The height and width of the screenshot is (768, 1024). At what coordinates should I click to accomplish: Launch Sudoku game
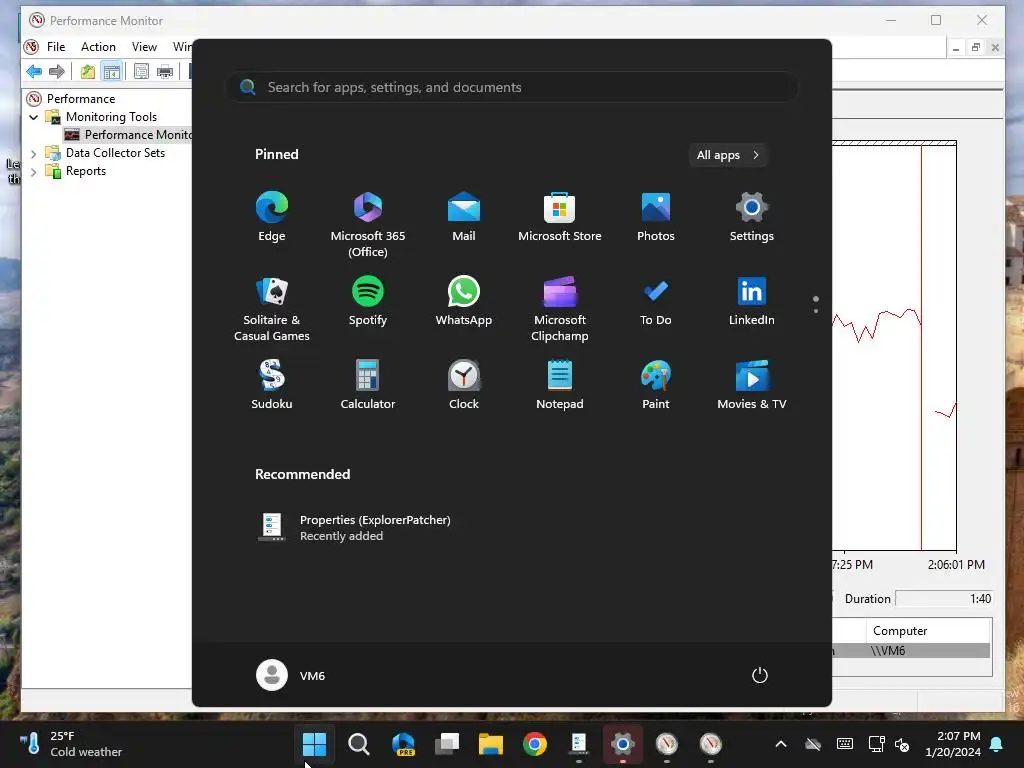tap(272, 385)
